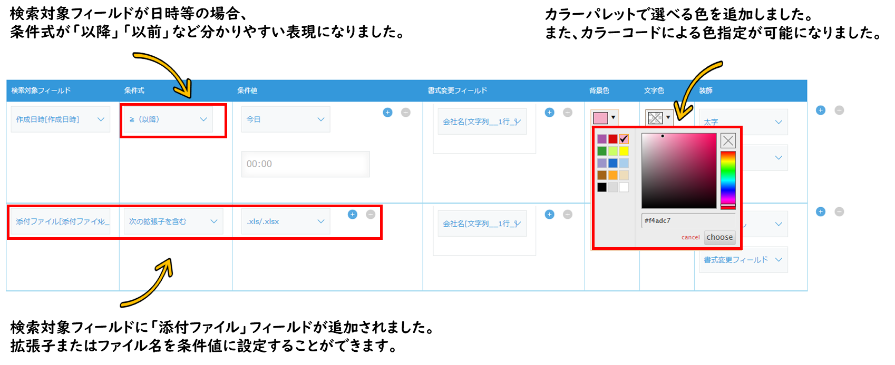Click the choose button in color picker
The width and height of the screenshot is (895, 365).
pos(720,238)
